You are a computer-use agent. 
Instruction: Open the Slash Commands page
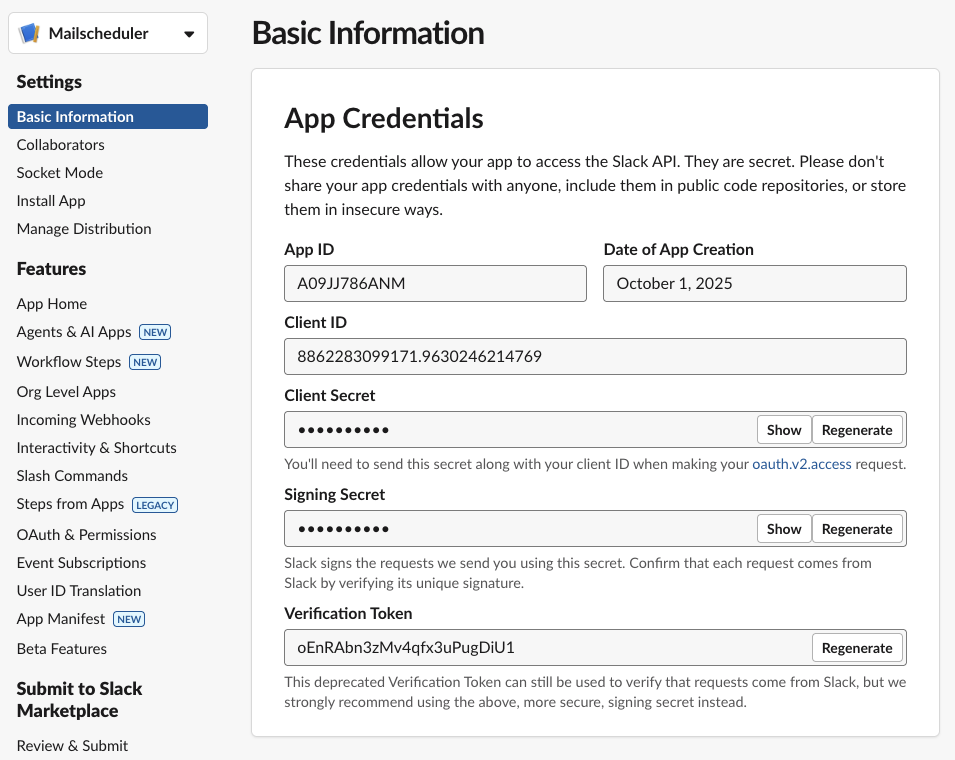72,476
